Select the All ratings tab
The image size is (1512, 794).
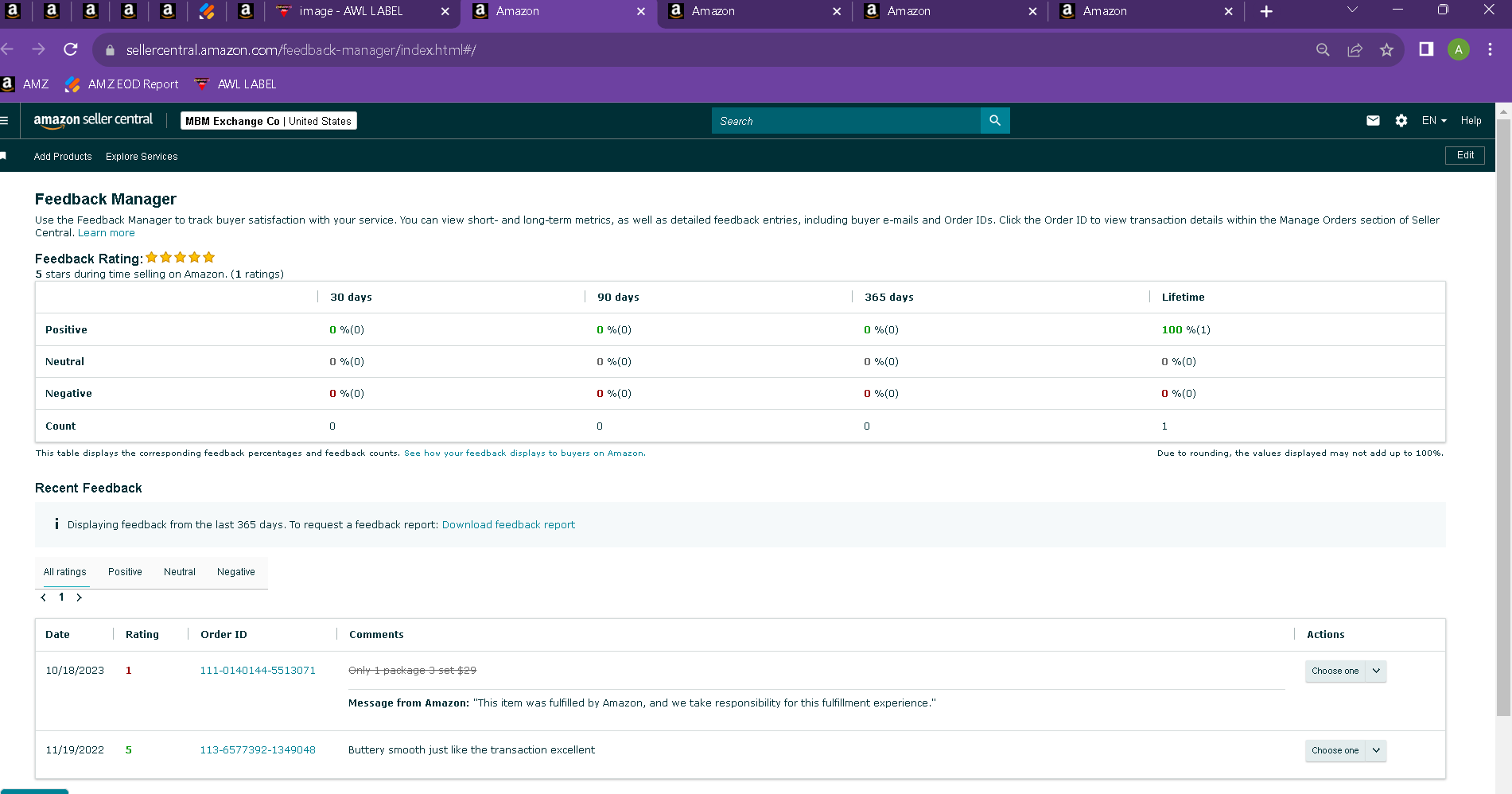65,572
